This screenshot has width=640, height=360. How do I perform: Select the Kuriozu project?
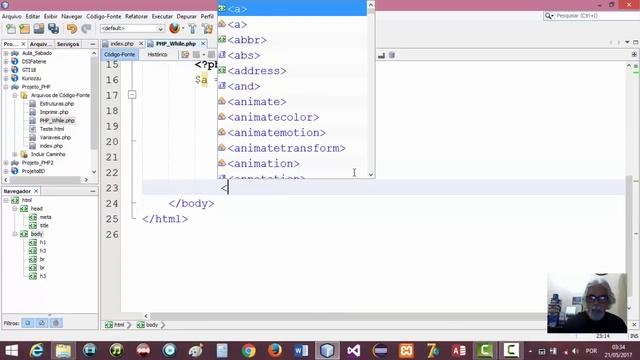[x=31, y=78]
